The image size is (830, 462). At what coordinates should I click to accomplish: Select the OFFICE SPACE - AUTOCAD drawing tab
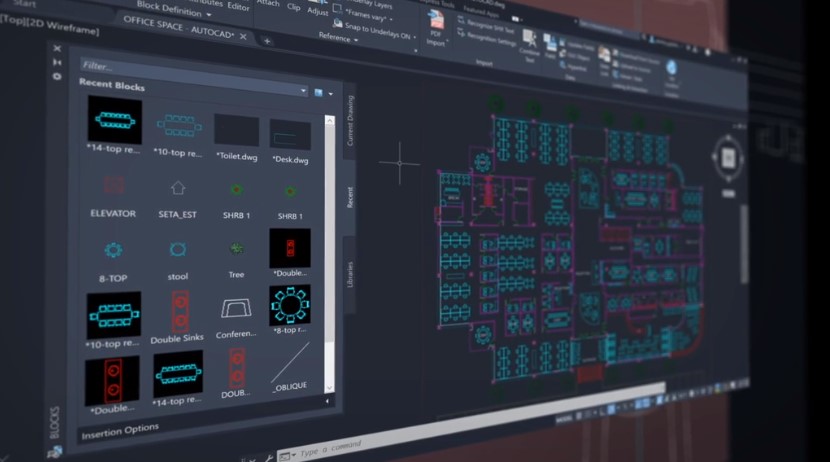178,27
